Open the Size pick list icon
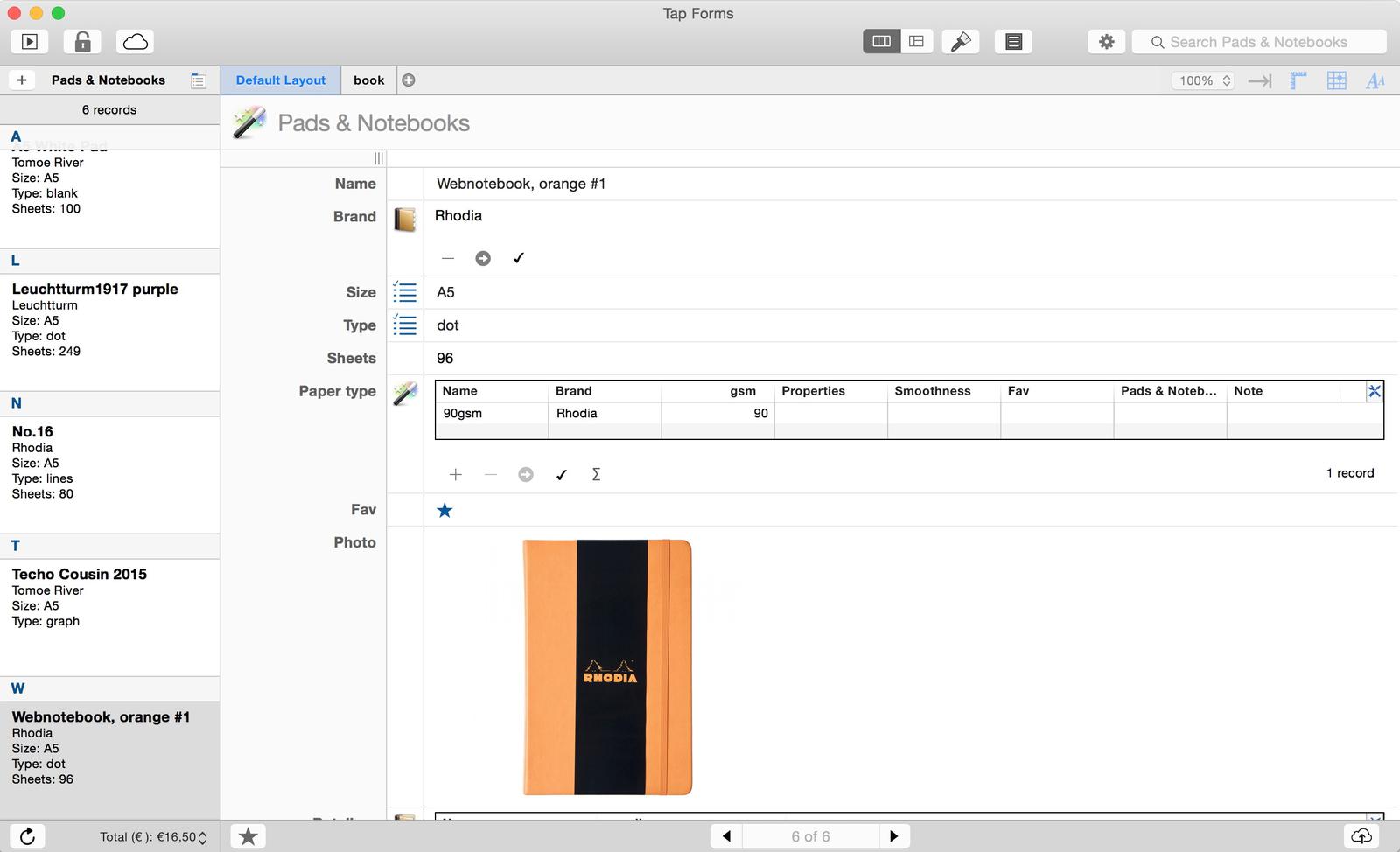1400x852 pixels. point(405,292)
